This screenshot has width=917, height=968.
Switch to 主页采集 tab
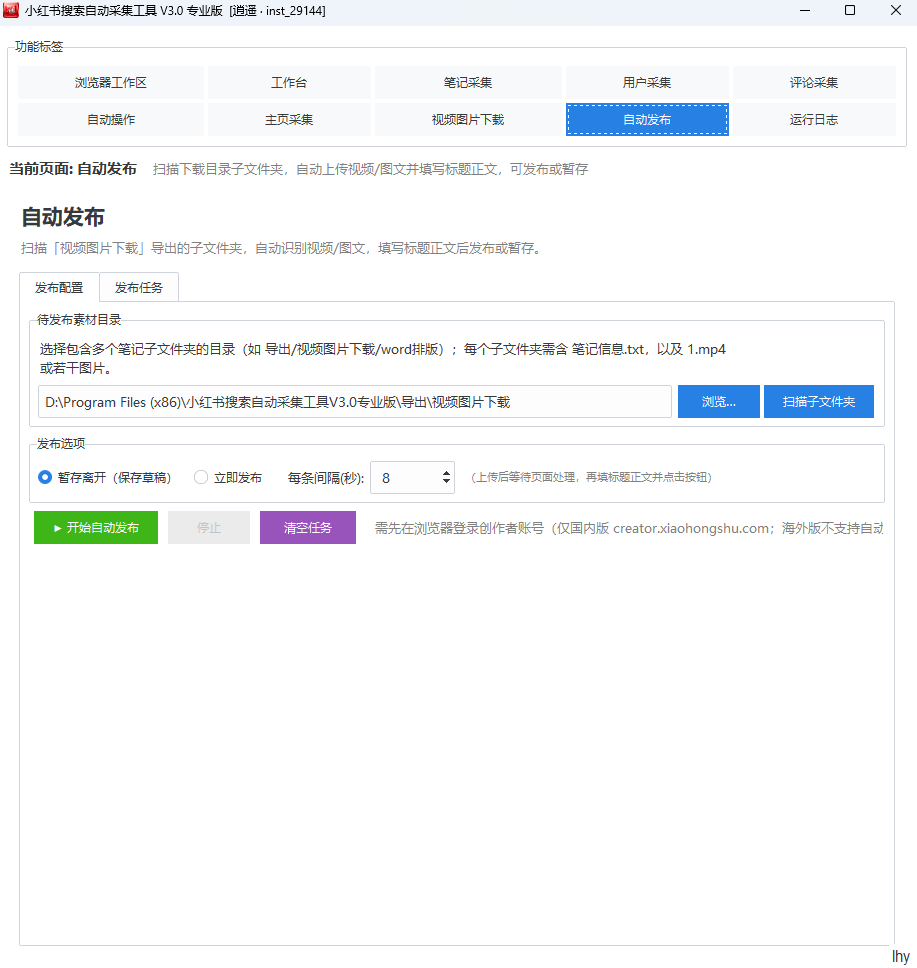289,120
